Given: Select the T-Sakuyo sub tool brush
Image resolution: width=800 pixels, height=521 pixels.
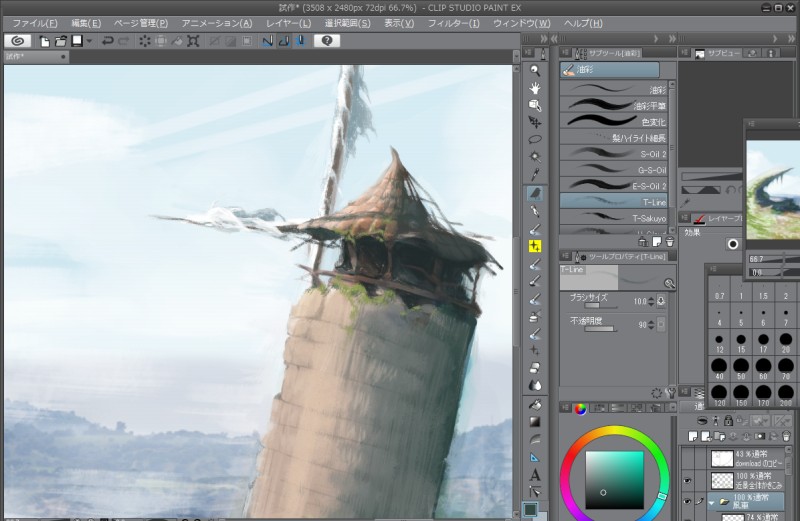Looking at the screenshot, I should pos(614,218).
